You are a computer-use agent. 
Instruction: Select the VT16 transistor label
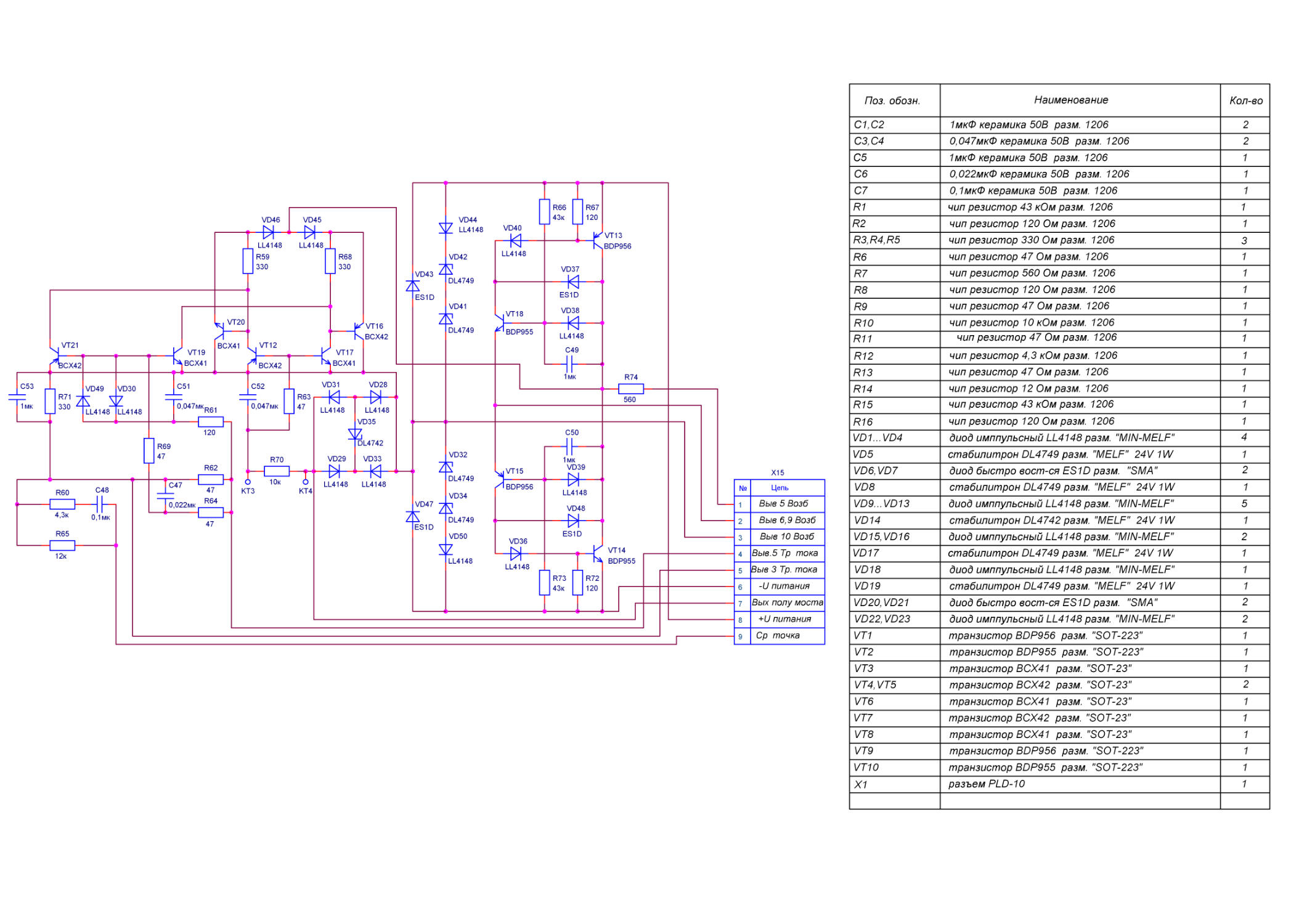pyautogui.click(x=374, y=326)
